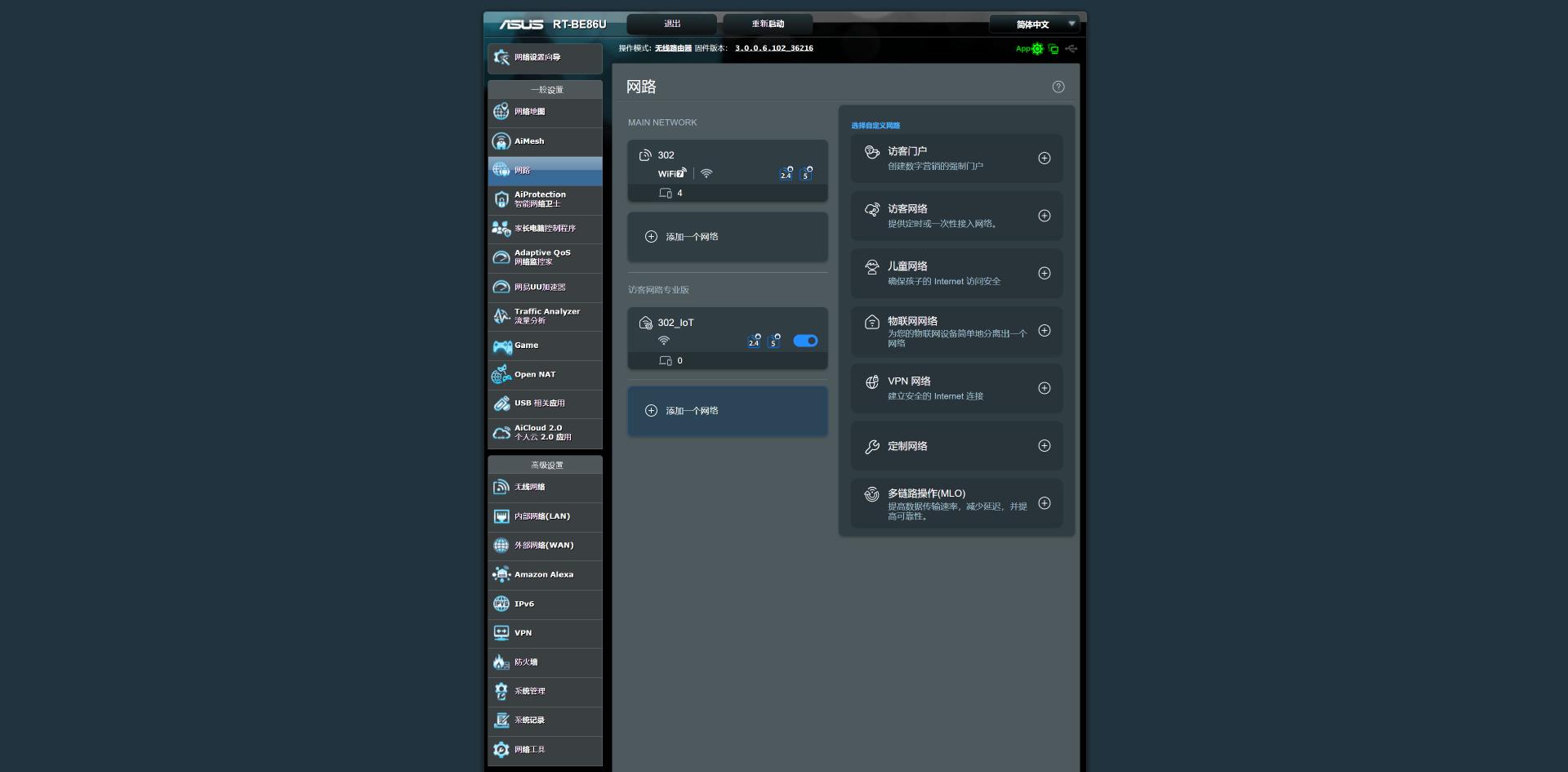Click Amazon Alexa icon
The height and width of the screenshot is (772, 1568).
coord(501,575)
